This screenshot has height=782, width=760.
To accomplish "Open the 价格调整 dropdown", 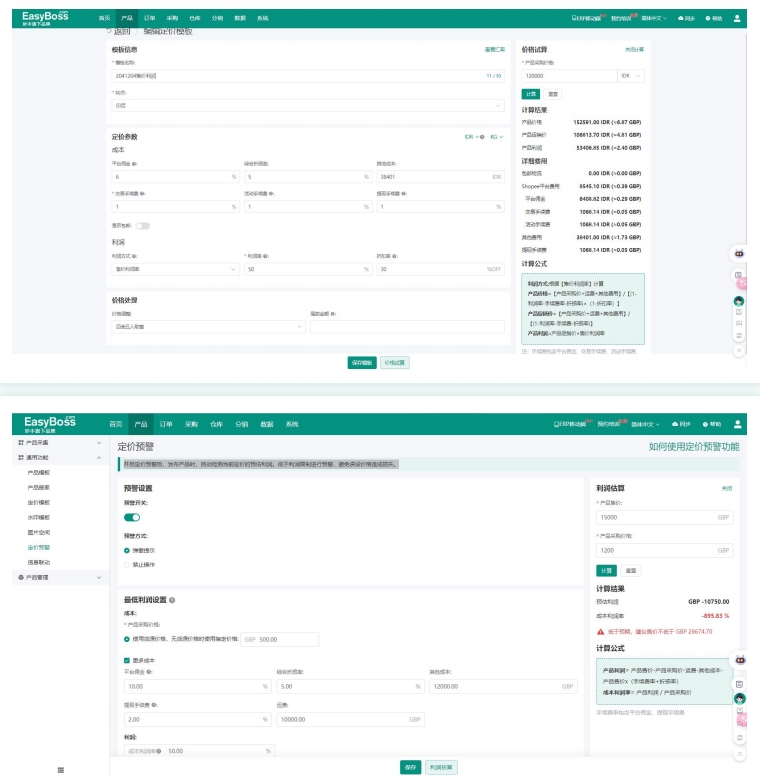I will click(x=208, y=327).
